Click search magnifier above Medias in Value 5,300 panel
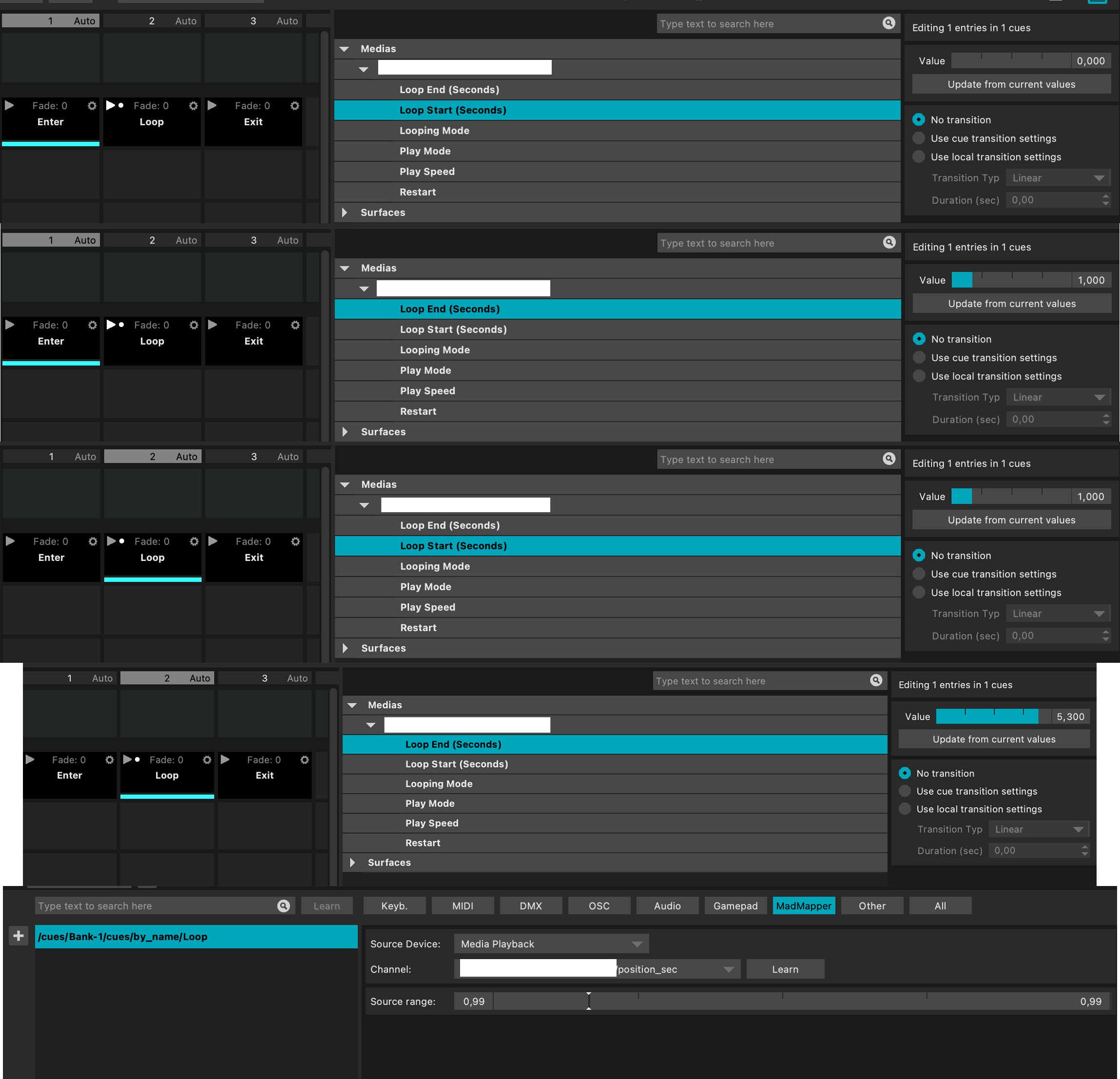The height and width of the screenshot is (1079, 1120). pyautogui.click(x=875, y=680)
